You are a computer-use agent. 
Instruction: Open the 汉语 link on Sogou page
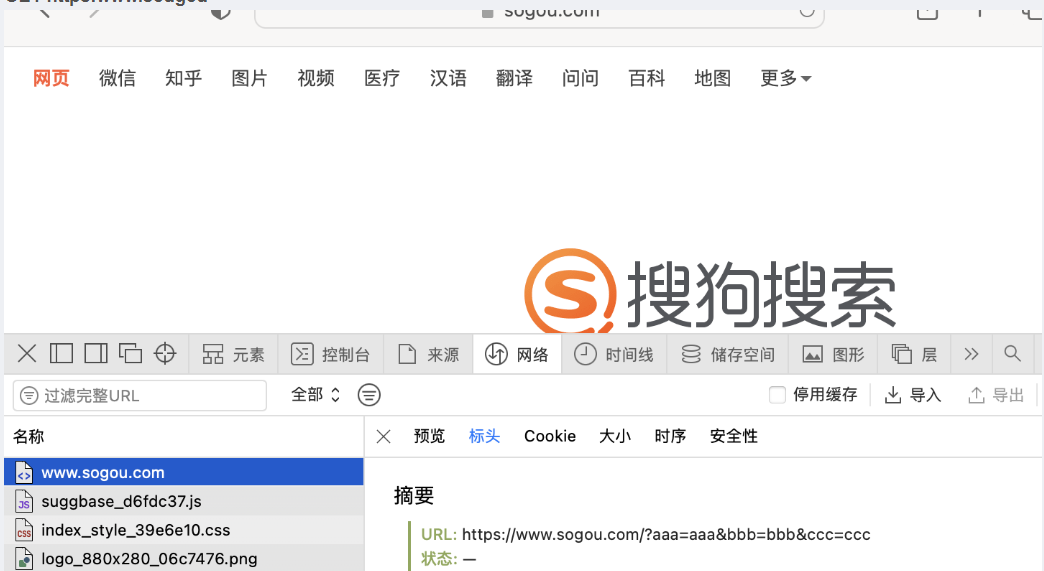click(x=448, y=78)
